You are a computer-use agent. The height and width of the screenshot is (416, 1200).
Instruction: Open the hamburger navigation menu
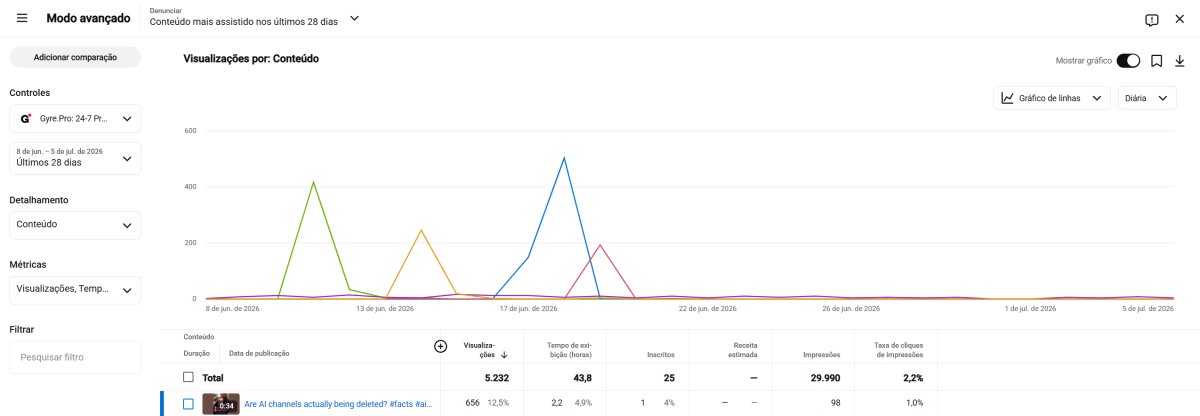click(x=22, y=18)
